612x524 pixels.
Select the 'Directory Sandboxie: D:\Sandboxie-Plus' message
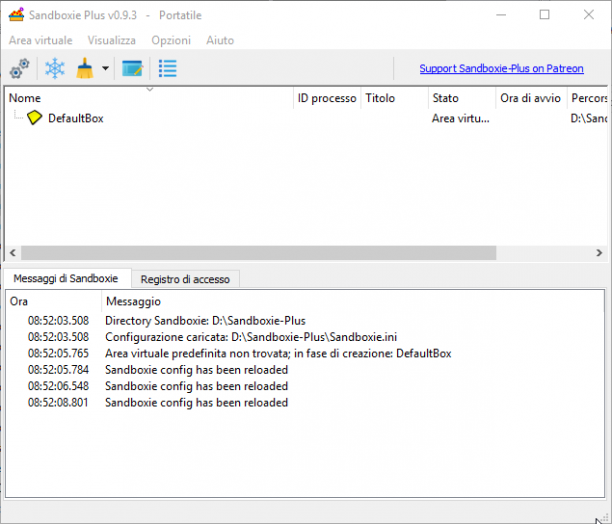[305, 321]
